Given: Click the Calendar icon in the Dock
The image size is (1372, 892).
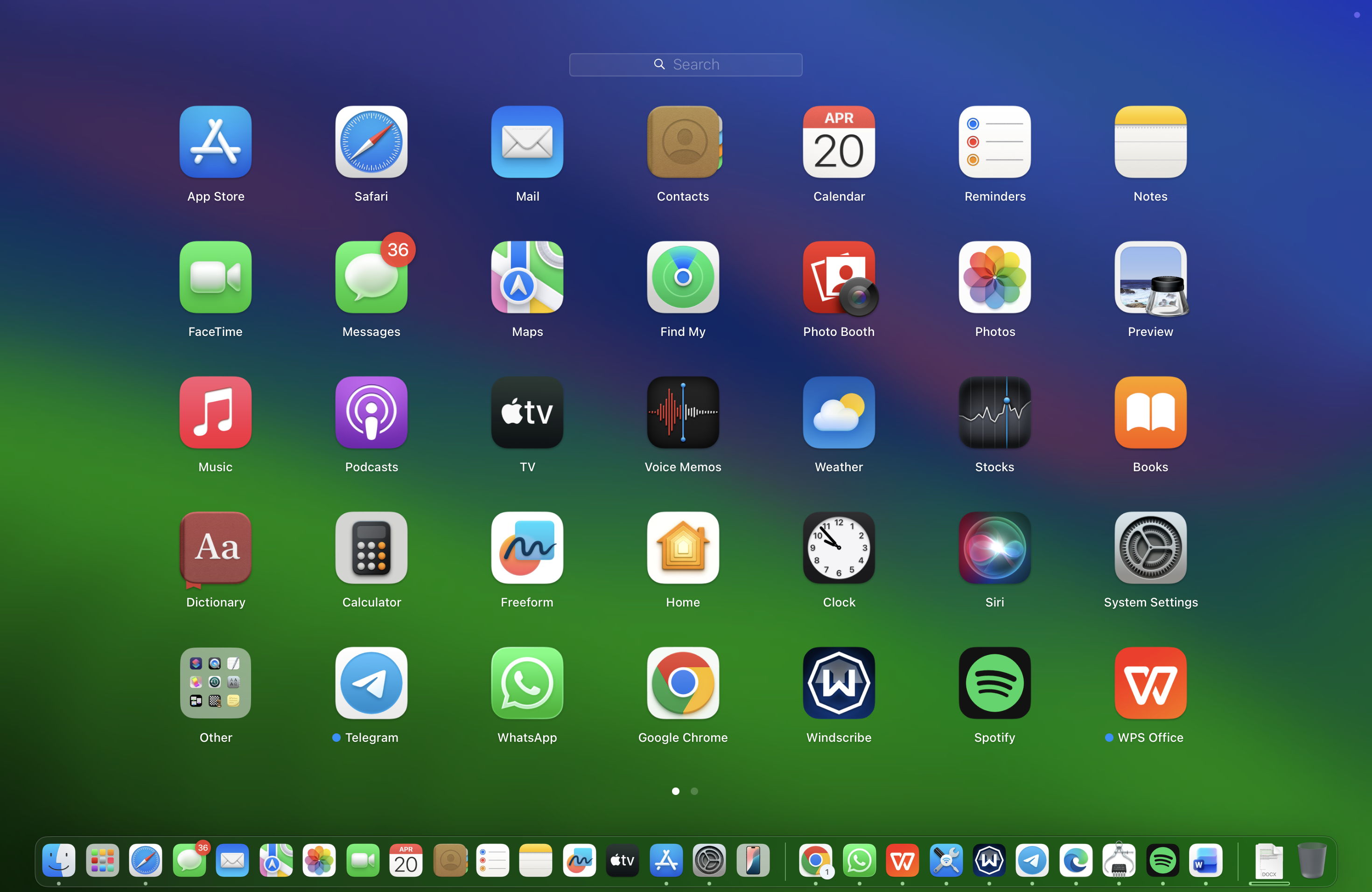Looking at the screenshot, I should click(406, 861).
